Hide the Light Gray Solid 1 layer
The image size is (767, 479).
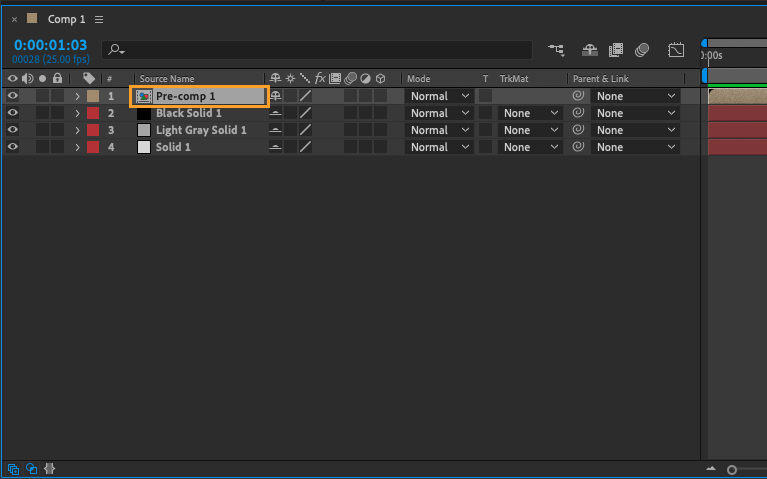[x=12, y=130]
